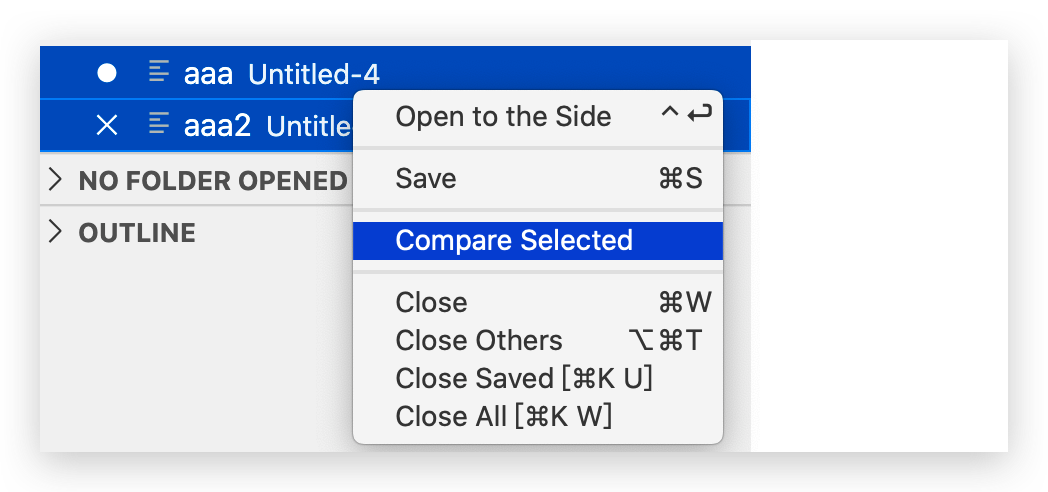Click the Untitled-4 description text
The image size is (1048, 492).
coord(314,73)
